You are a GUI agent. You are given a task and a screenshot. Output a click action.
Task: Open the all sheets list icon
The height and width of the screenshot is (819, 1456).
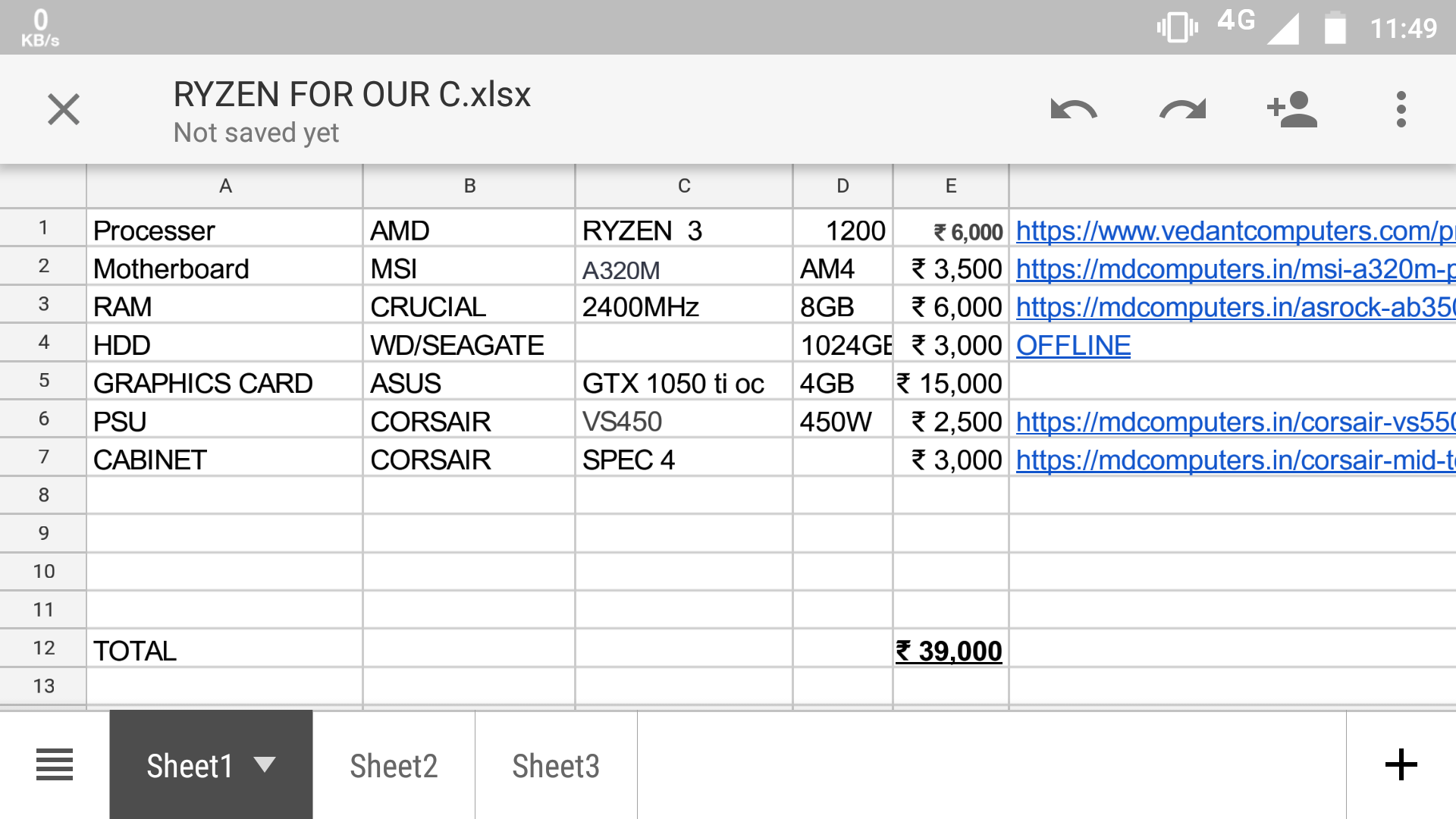pyautogui.click(x=55, y=764)
